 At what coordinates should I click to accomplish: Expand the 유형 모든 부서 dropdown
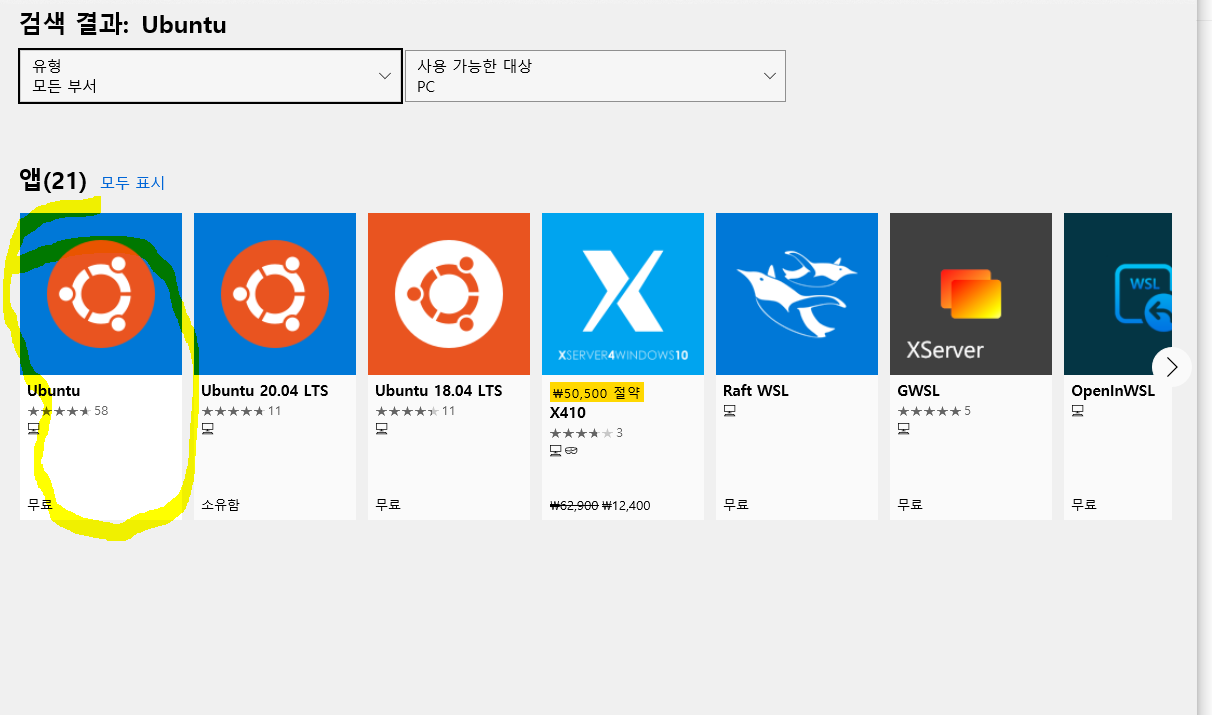coord(211,76)
